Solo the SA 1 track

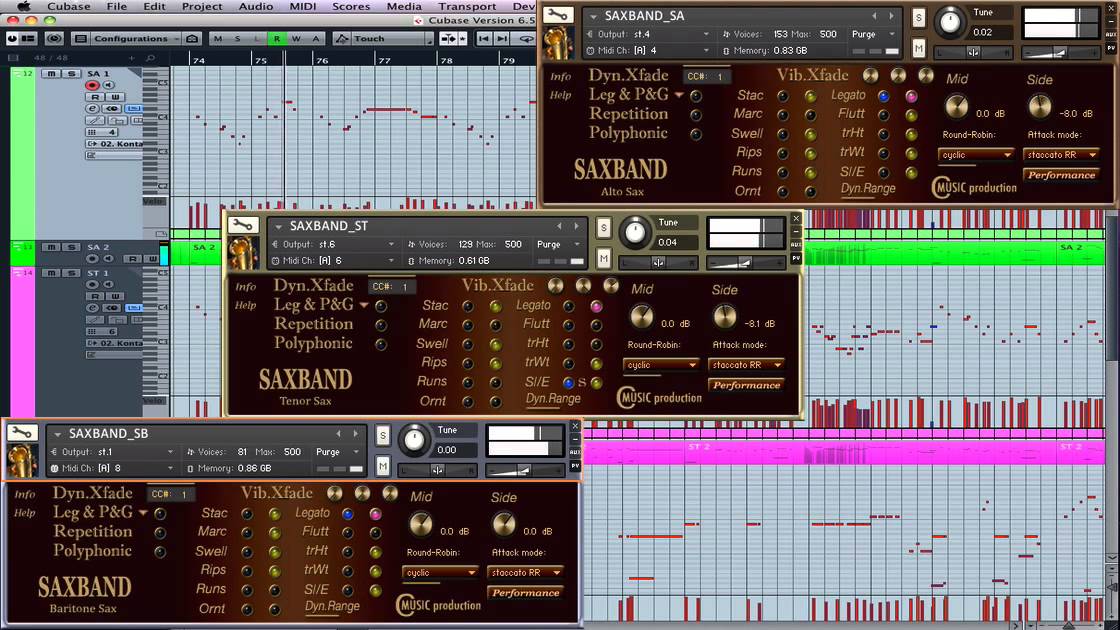[71, 74]
